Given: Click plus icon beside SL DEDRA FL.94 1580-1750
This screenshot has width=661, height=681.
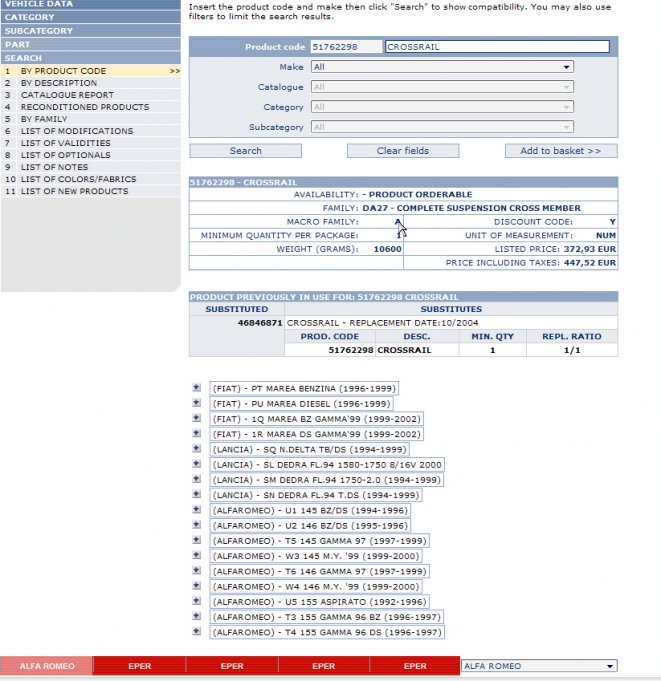Looking at the screenshot, I should click(197, 464).
